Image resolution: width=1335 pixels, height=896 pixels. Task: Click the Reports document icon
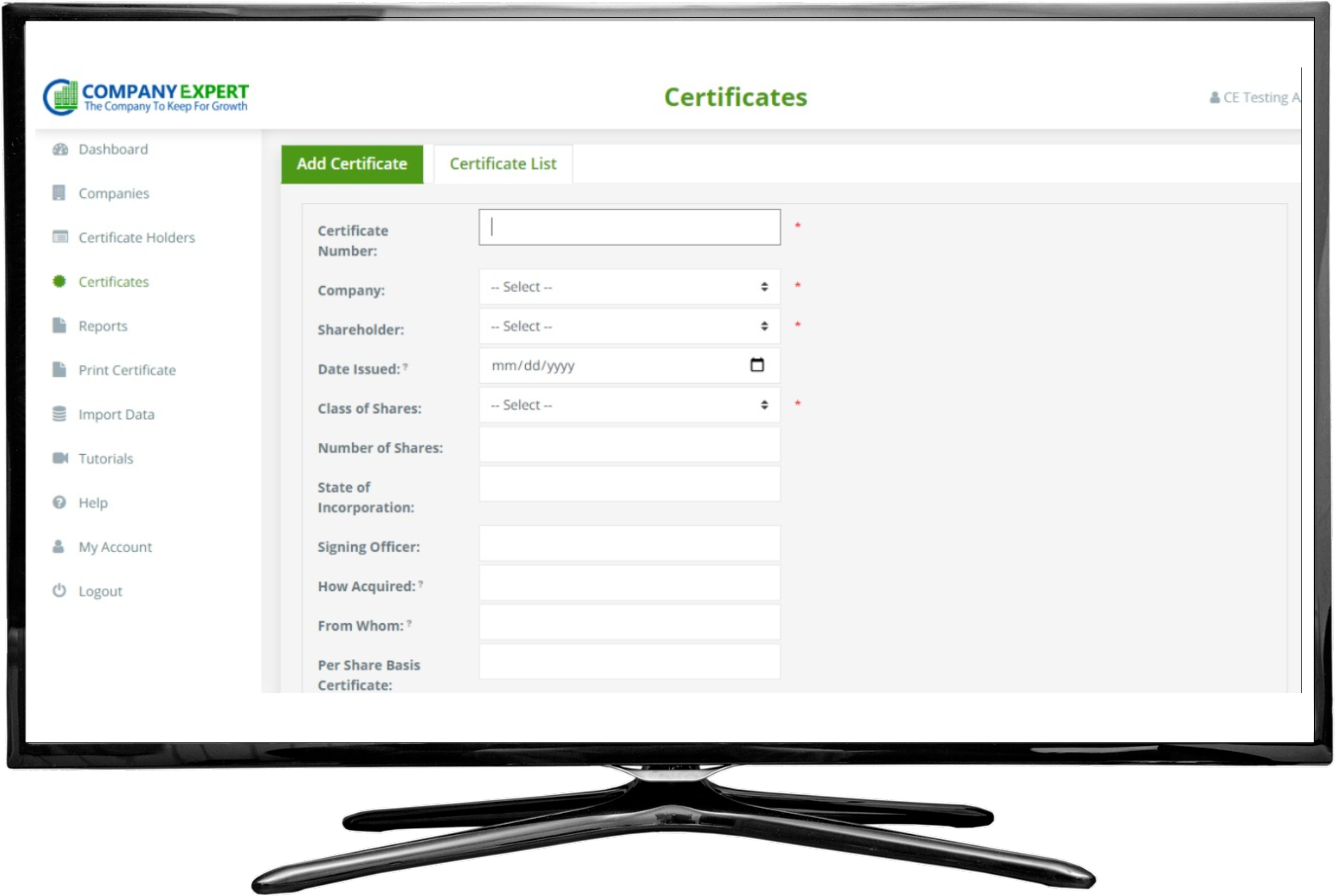point(59,325)
